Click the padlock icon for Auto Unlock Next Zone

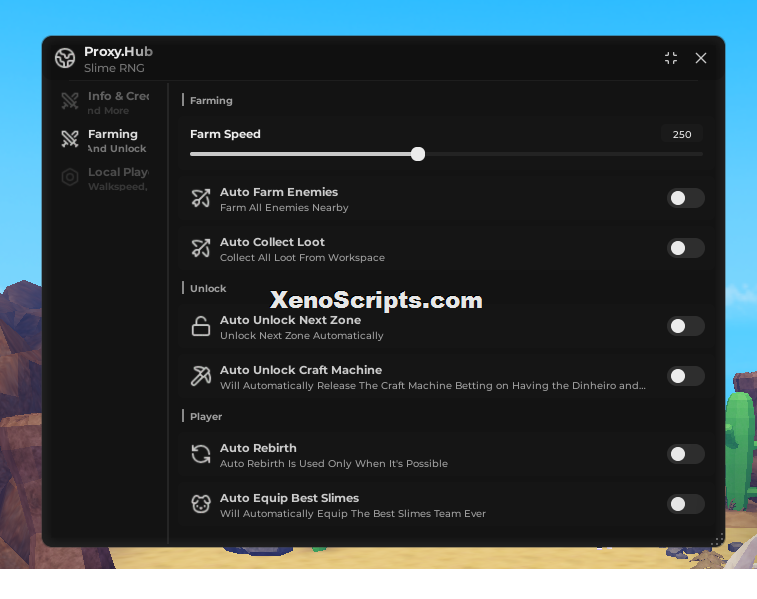coord(201,326)
